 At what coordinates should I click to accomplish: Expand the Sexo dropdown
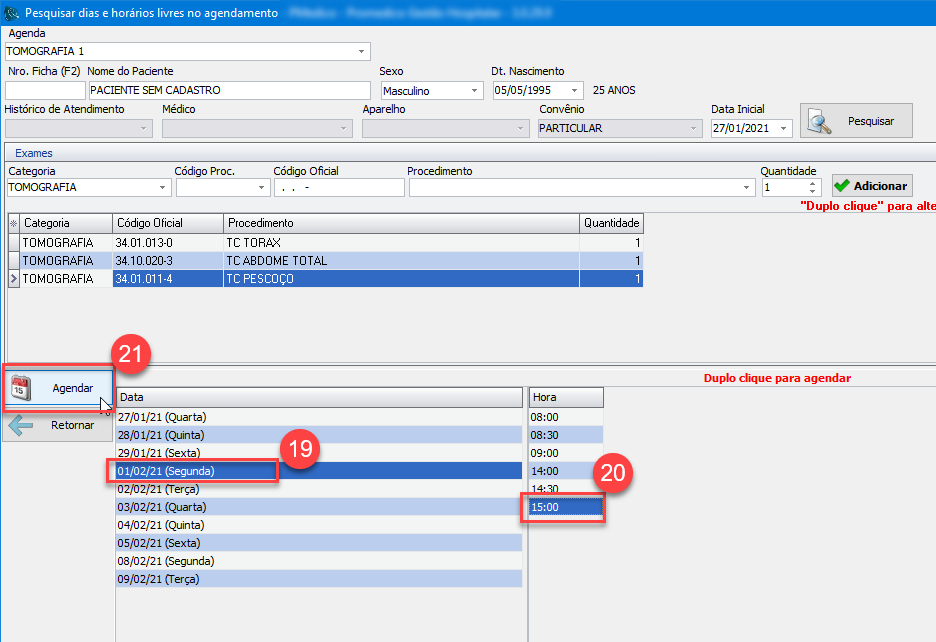[x=474, y=90]
